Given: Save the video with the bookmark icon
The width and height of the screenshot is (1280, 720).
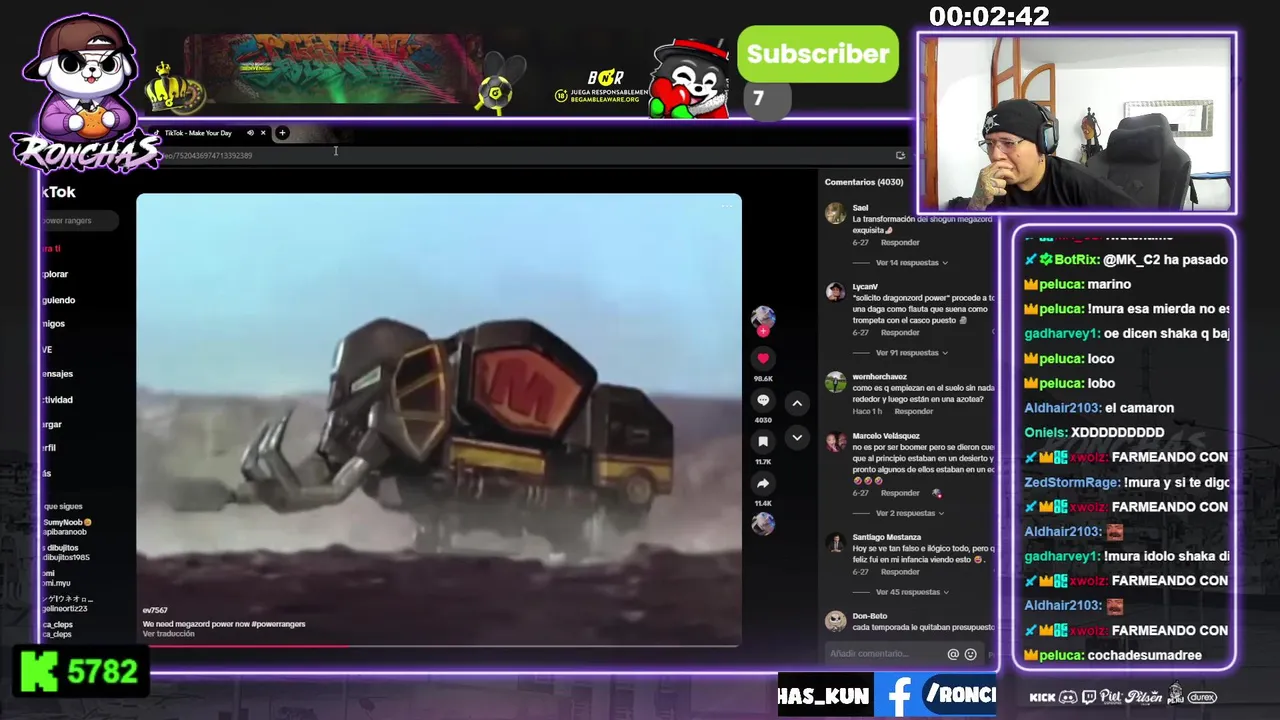Looking at the screenshot, I should click(x=763, y=441).
